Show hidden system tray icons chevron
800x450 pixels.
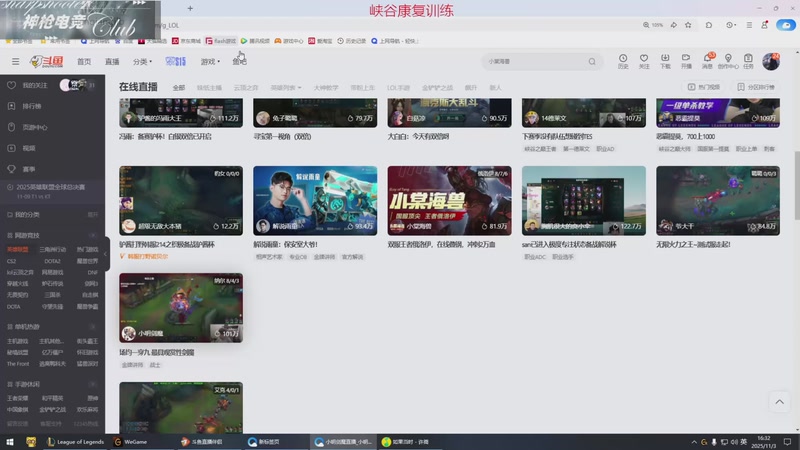pos(694,442)
